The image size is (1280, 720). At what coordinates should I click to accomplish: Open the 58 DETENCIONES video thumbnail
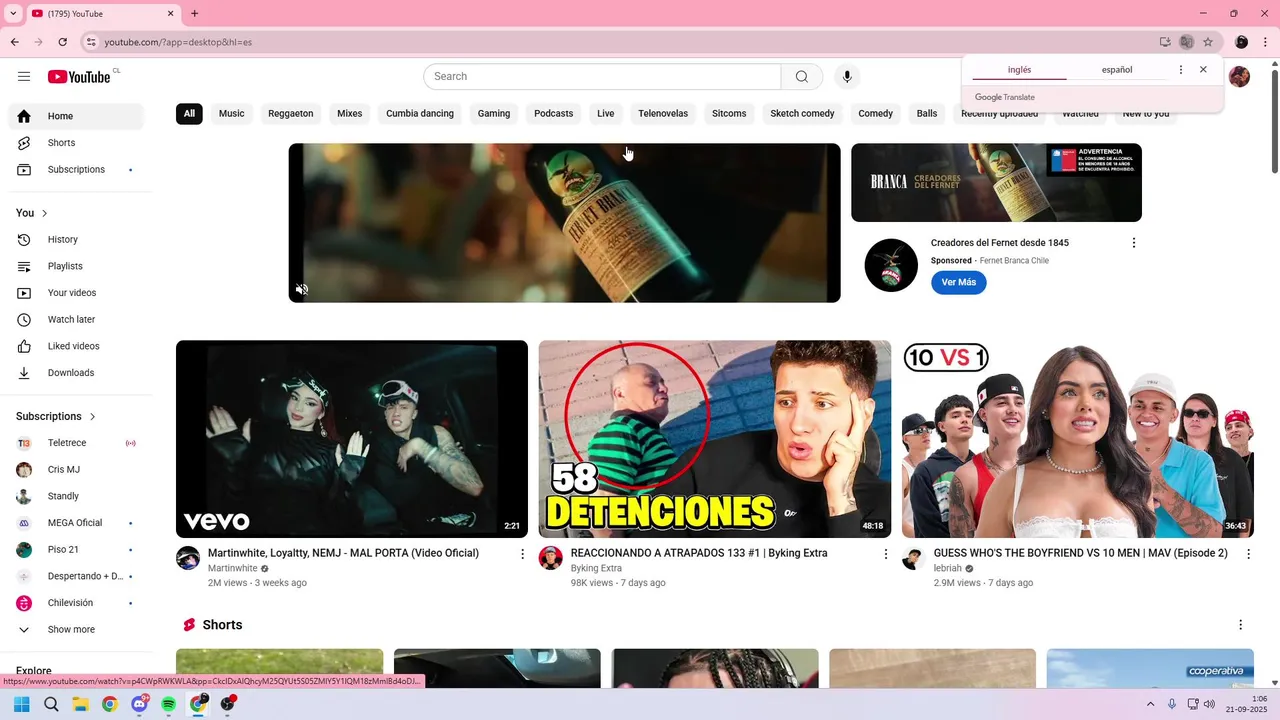[715, 439]
